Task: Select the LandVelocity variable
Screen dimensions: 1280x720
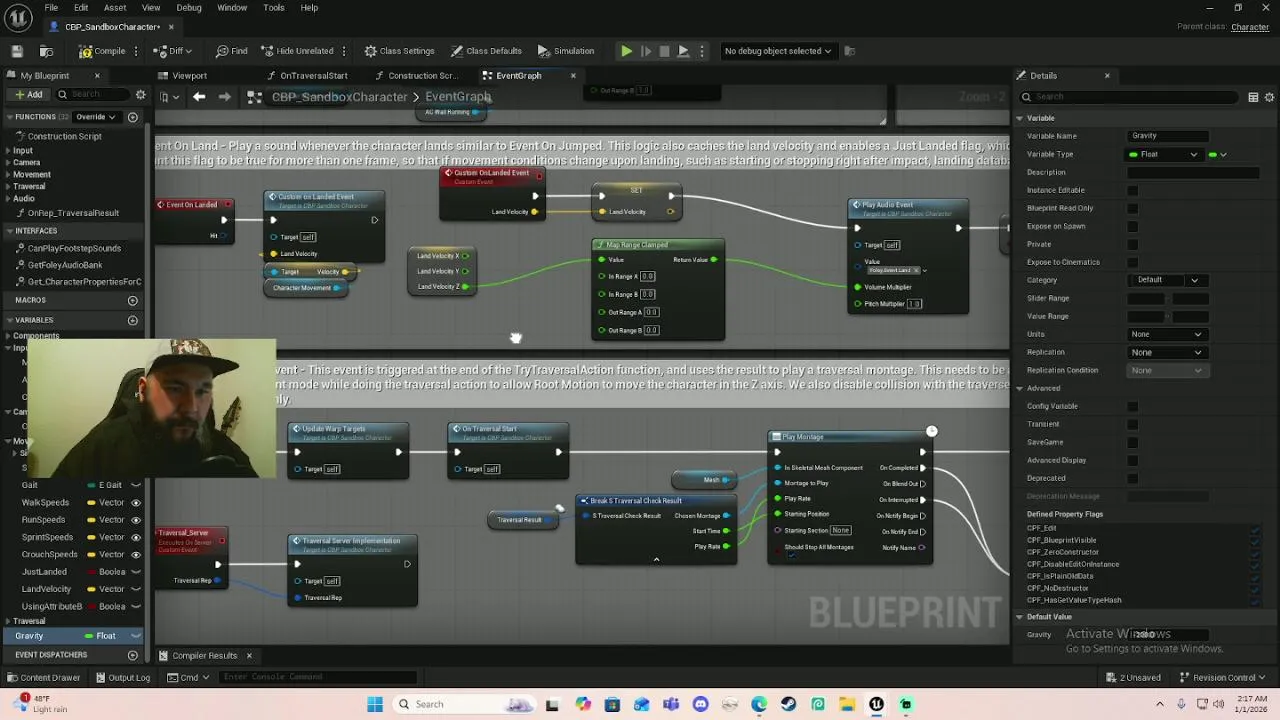Action: [x=47, y=589]
